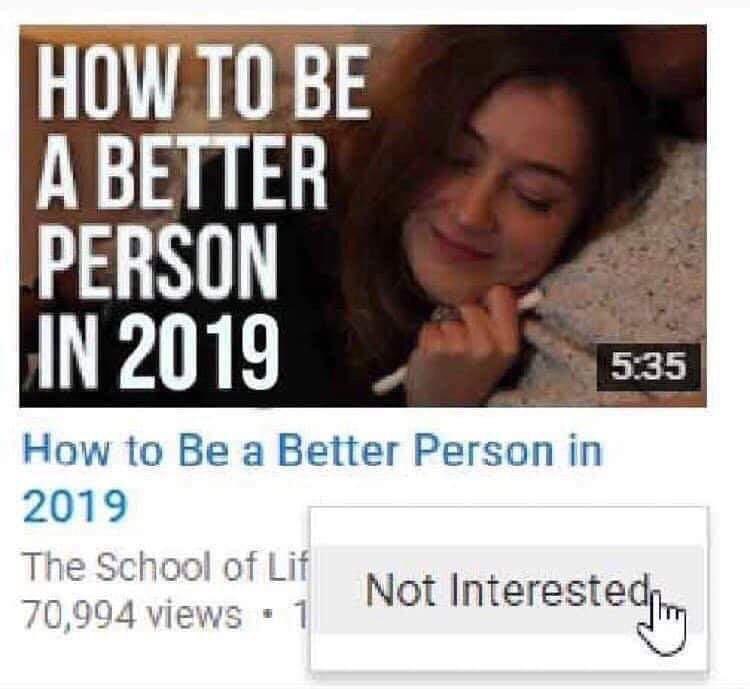Click the gray knit blanket in the thumbnail
This screenshot has height=689, width=750.
click(x=622, y=268)
